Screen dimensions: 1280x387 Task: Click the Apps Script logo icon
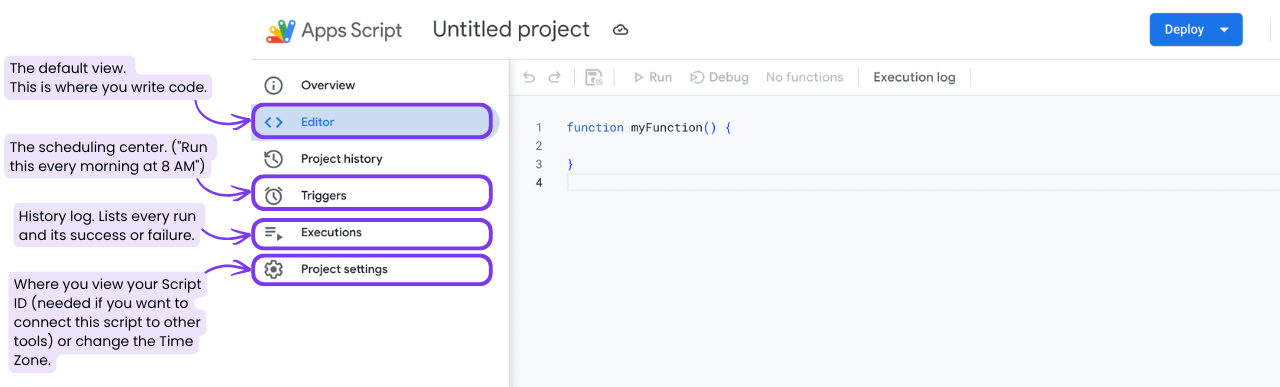(x=280, y=31)
